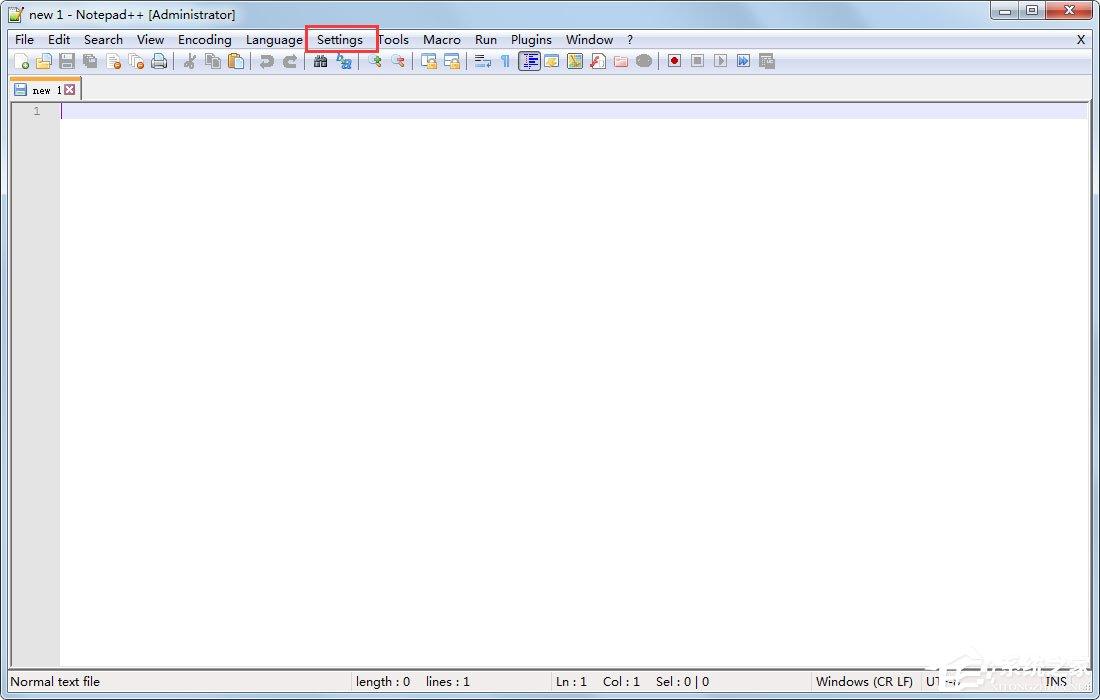Viewport: 1100px width, 700px height.
Task: Open the ? help menu
Action: click(x=630, y=40)
